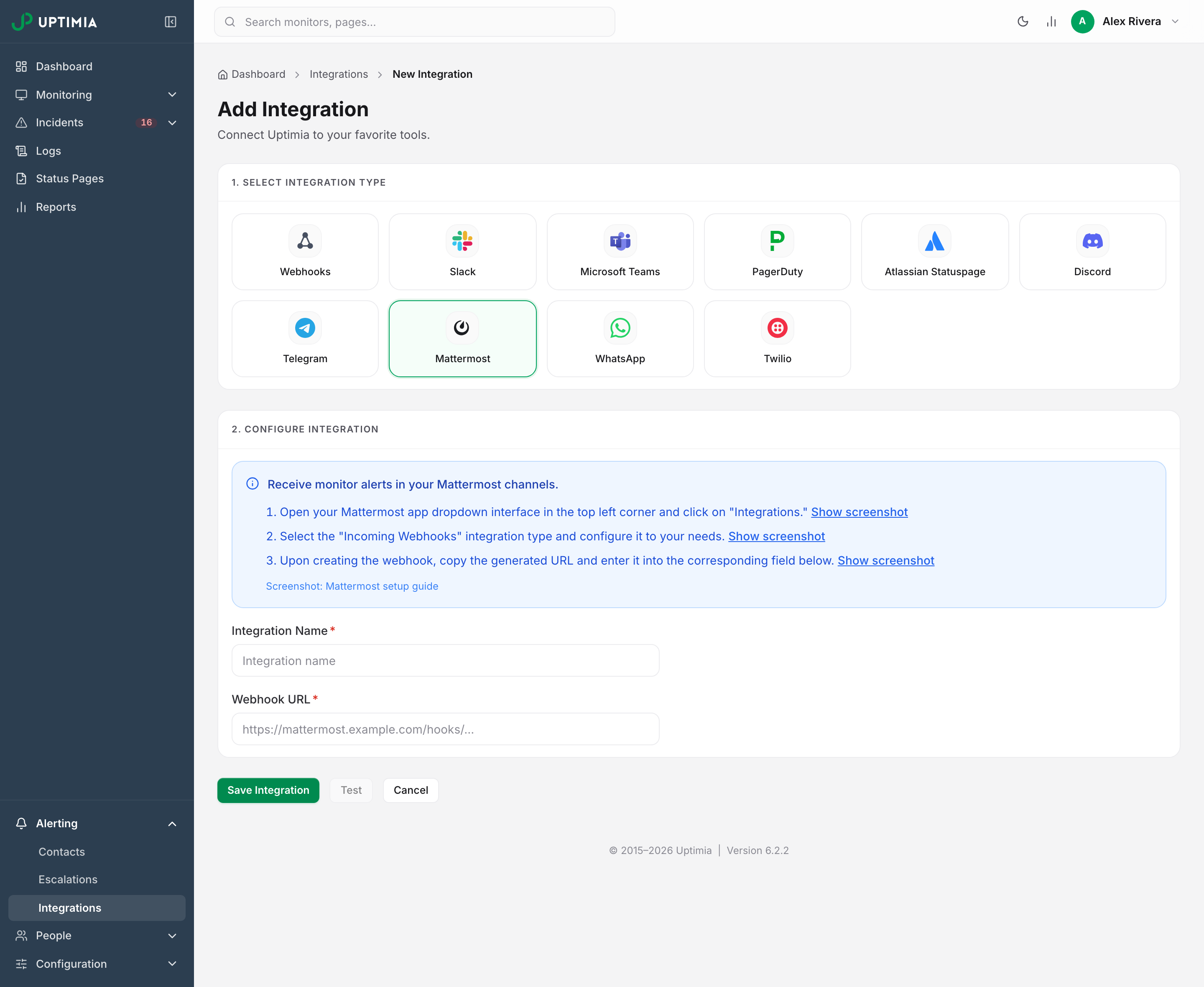
Task: Open the bar chart stats icon in header
Action: pos(1051,22)
